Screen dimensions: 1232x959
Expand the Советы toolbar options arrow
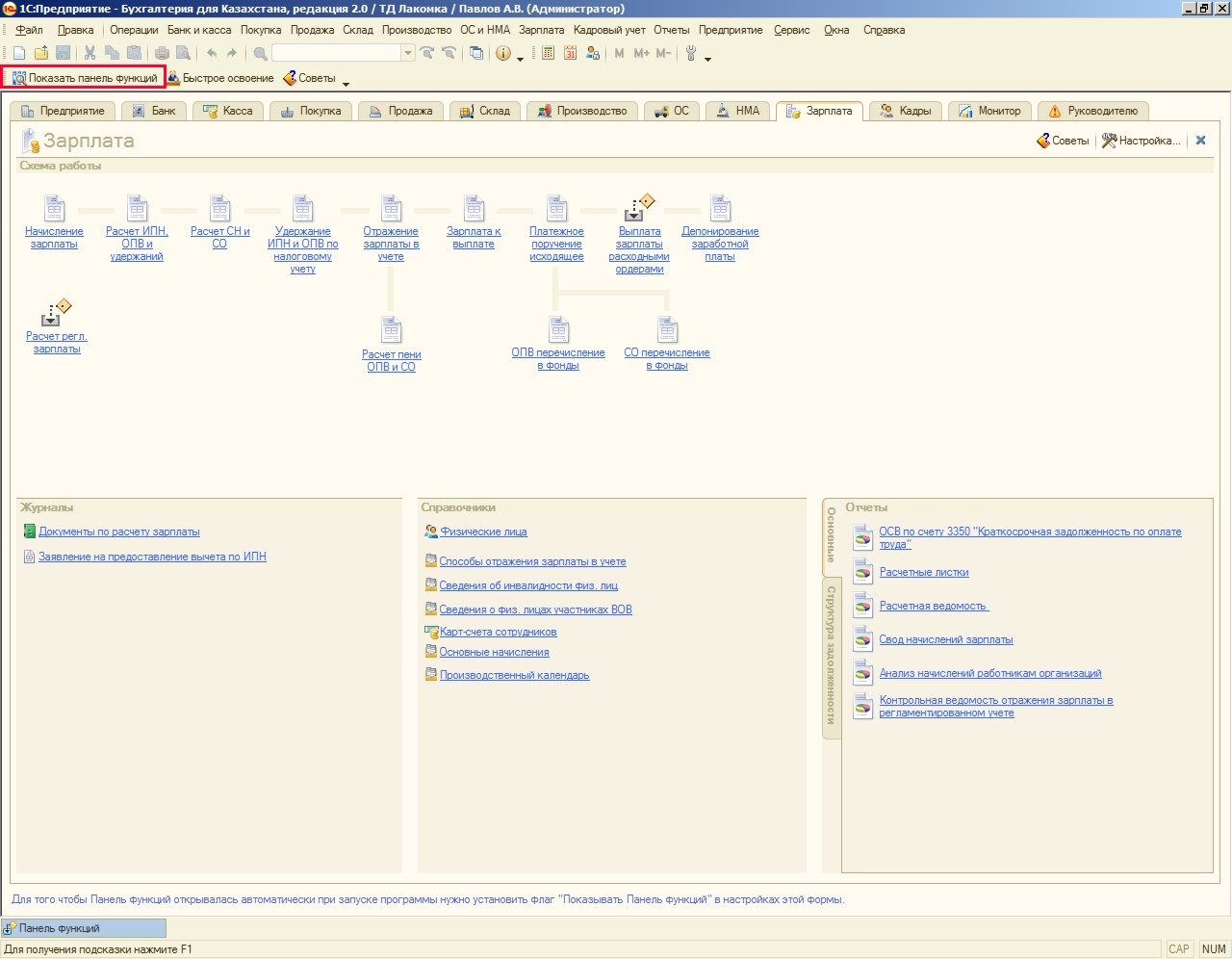pyautogui.click(x=346, y=84)
